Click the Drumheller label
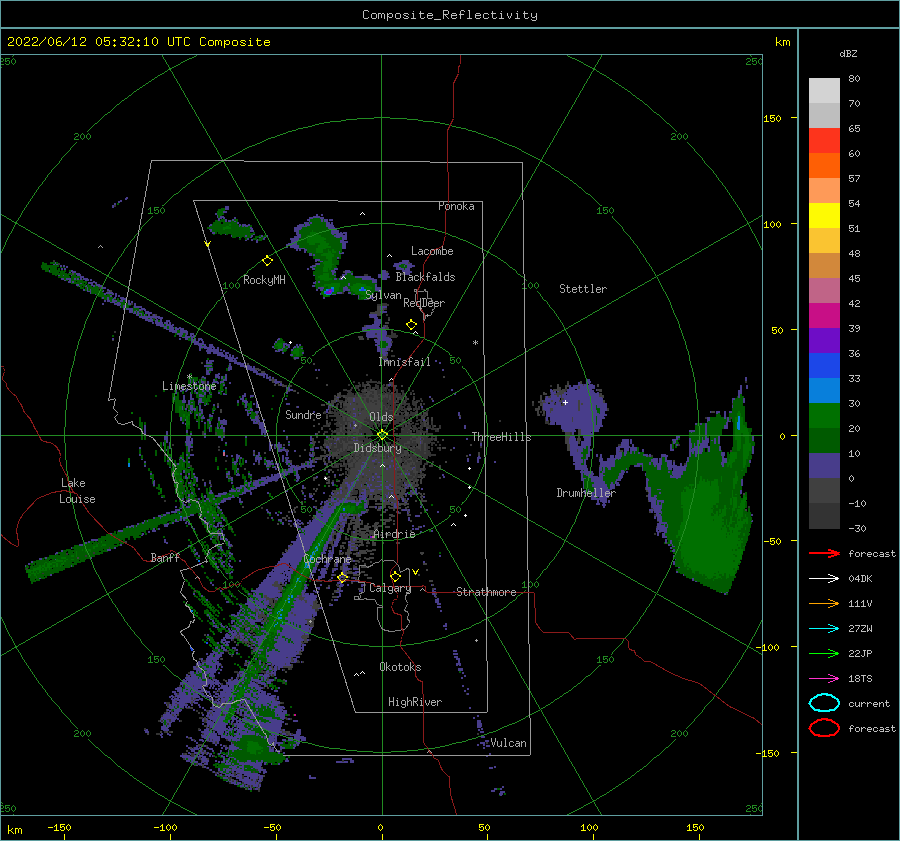Screen dimensions: 900x841 click(586, 493)
